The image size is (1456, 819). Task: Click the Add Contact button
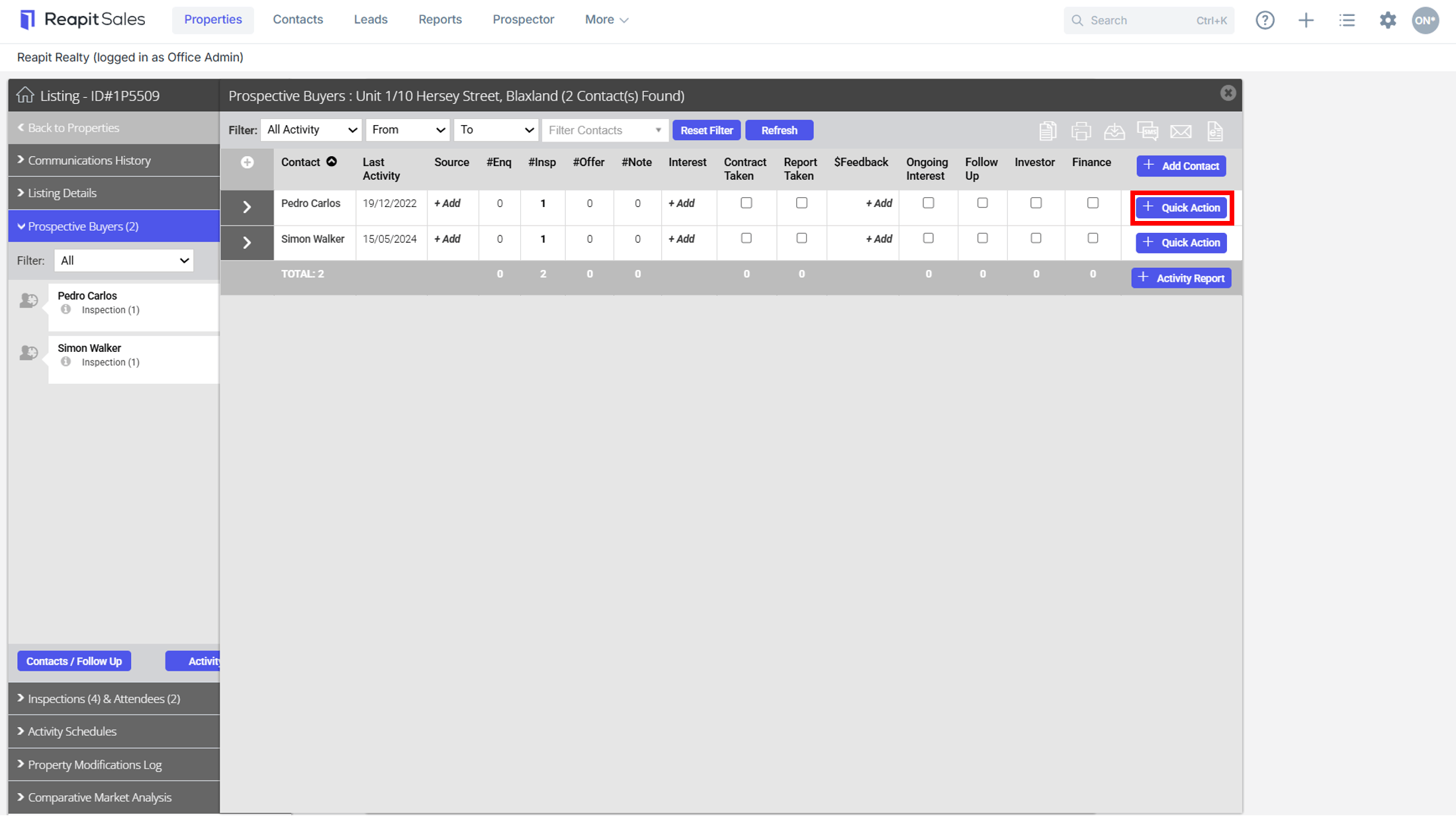(1181, 166)
